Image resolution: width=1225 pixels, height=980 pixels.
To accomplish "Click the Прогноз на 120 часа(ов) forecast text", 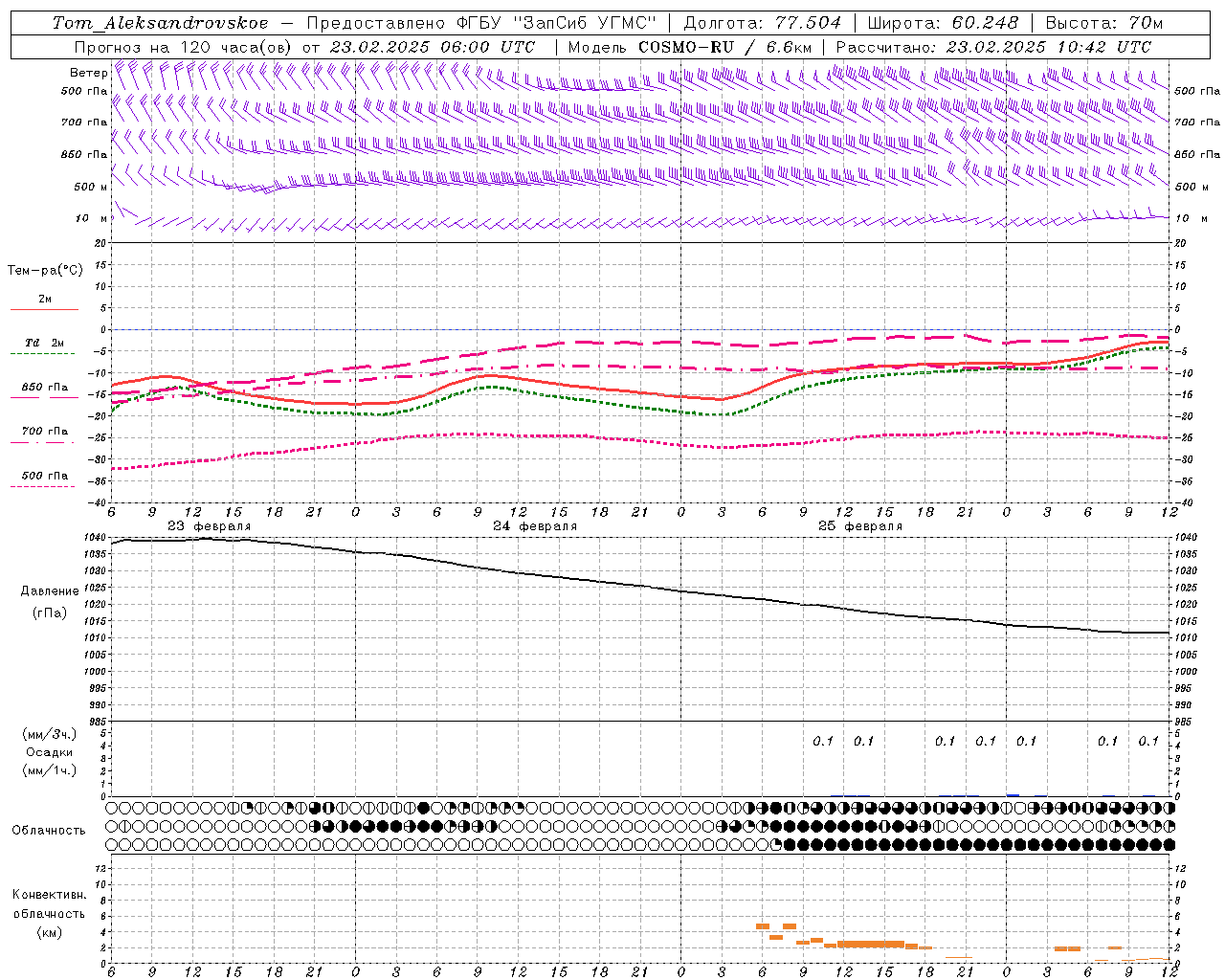I will click(183, 47).
